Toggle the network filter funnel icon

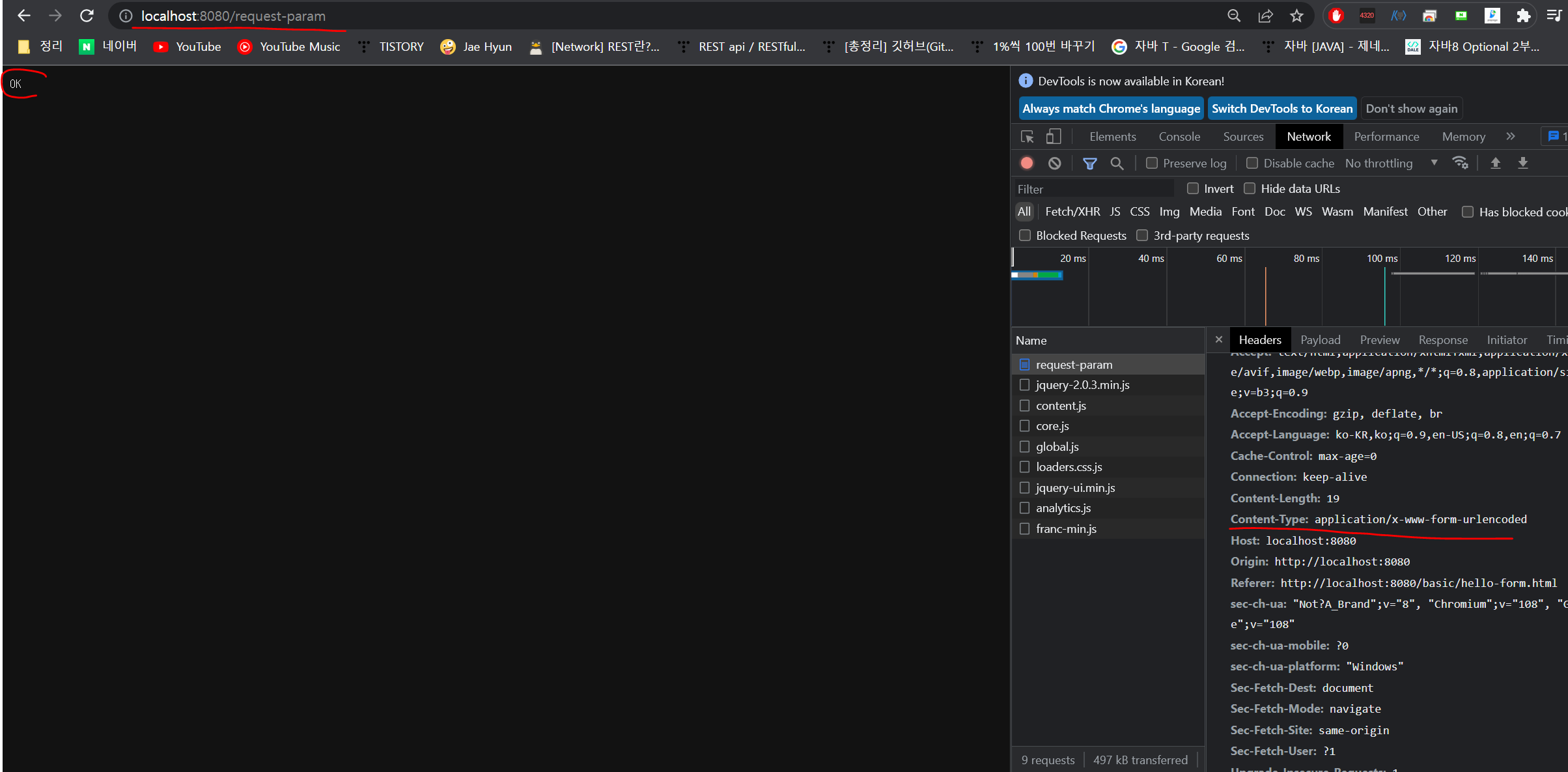1089,164
